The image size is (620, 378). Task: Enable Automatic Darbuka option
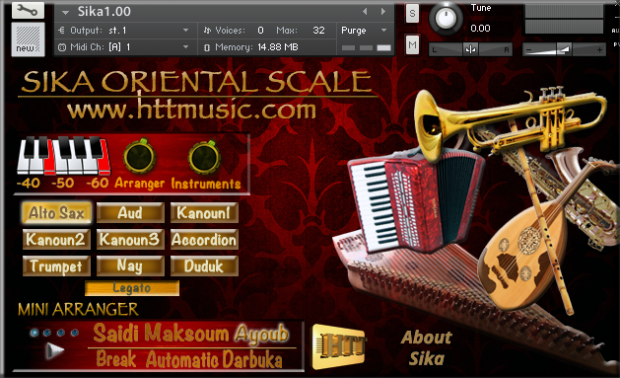tap(214, 360)
